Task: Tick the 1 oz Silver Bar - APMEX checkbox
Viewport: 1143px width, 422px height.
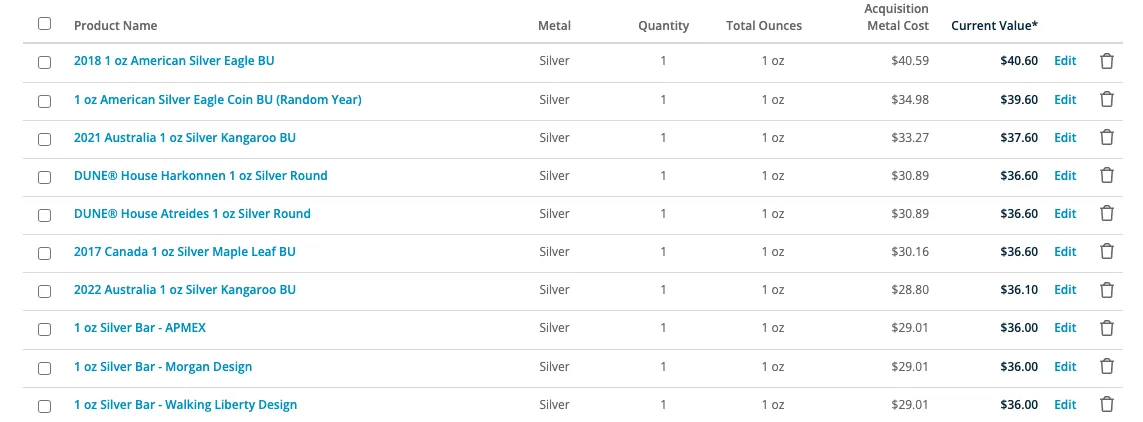Action: tap(44, 329)
